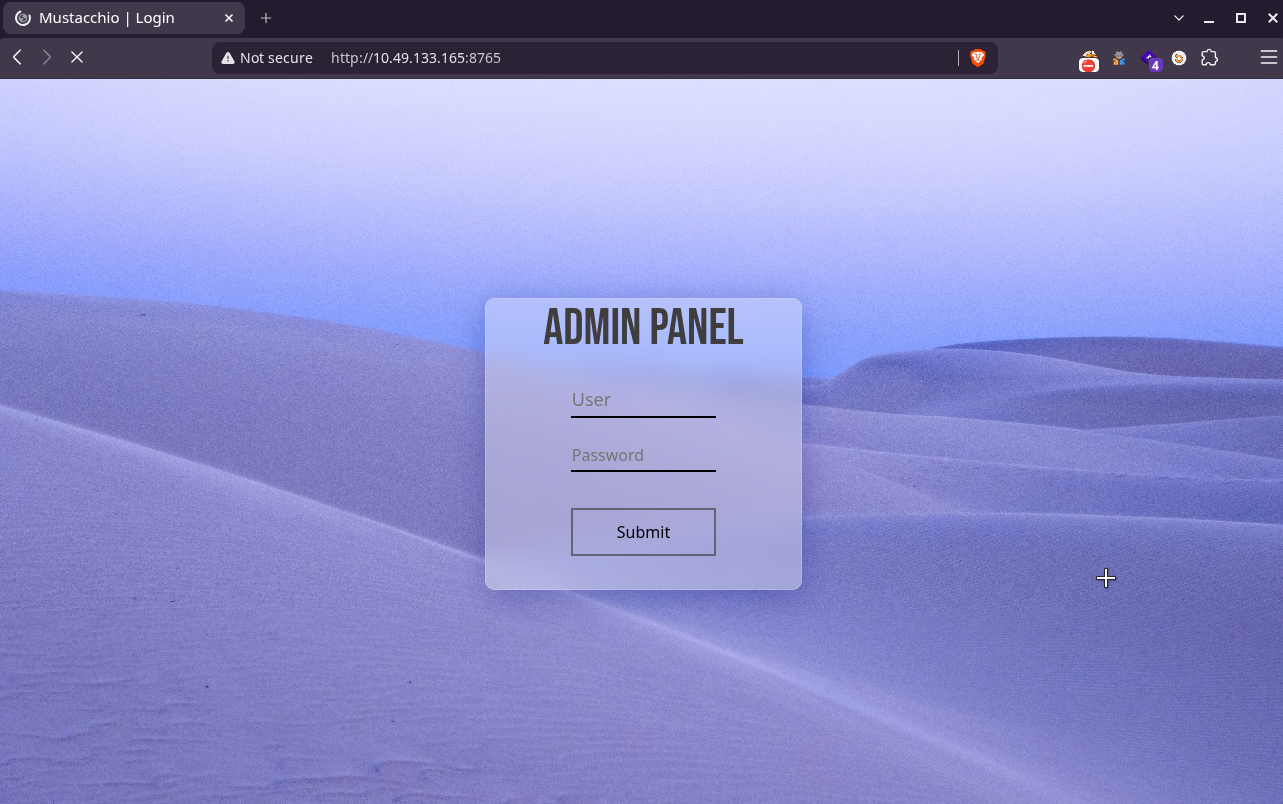This screenshot has width=1283, height=804.
Task: Open the Extensions puzzle piece menu
Action: [x=1210, y=58]
